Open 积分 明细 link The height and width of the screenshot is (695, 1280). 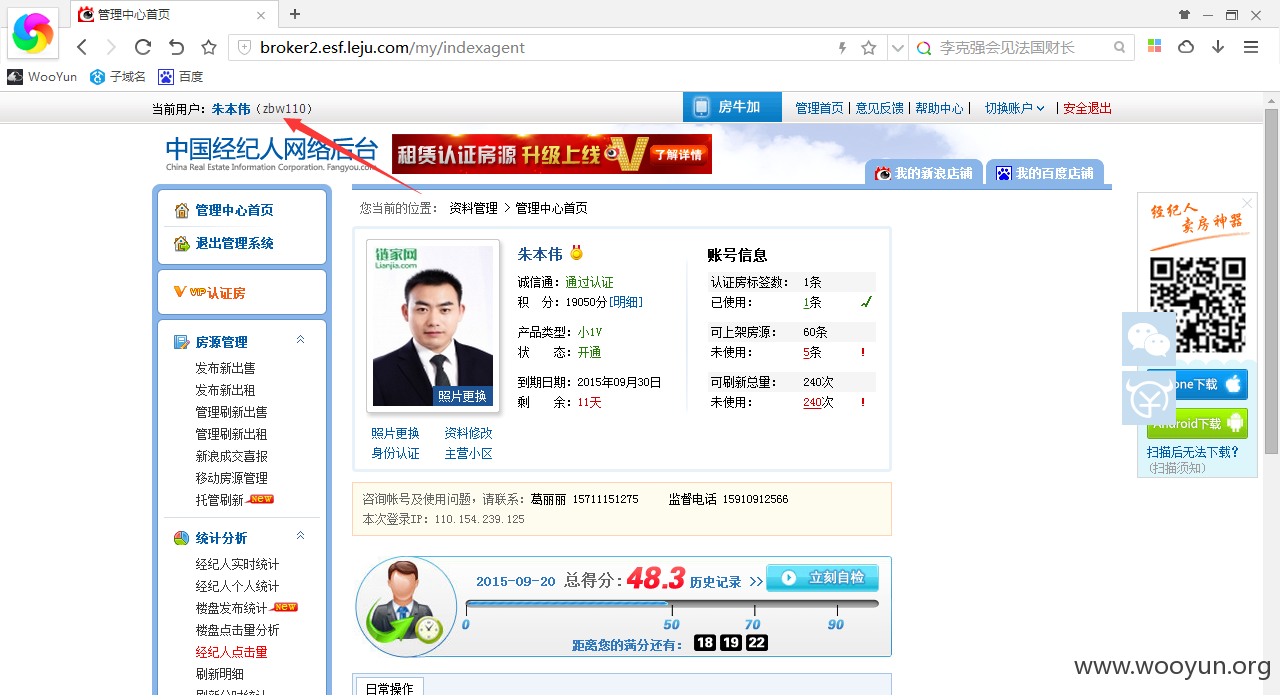pos(626,302)
